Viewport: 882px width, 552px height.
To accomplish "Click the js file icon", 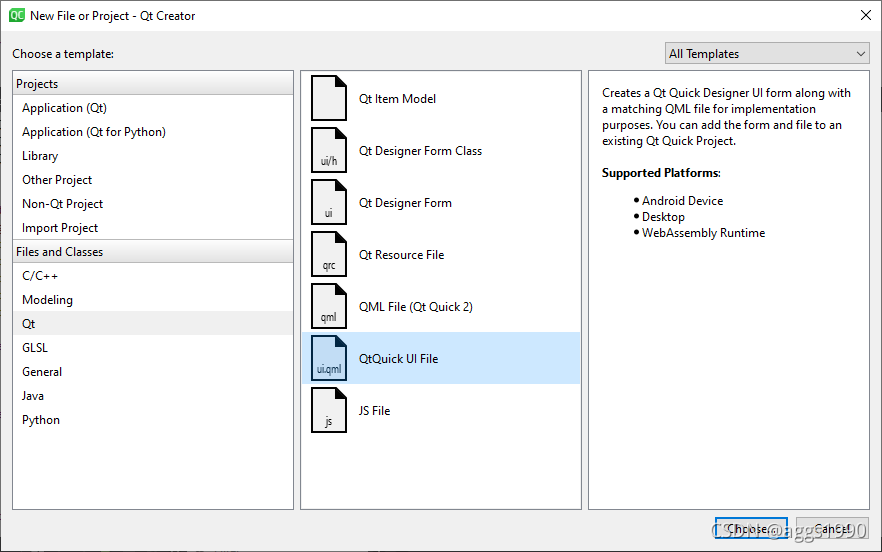I will click(x=329, y=410).
